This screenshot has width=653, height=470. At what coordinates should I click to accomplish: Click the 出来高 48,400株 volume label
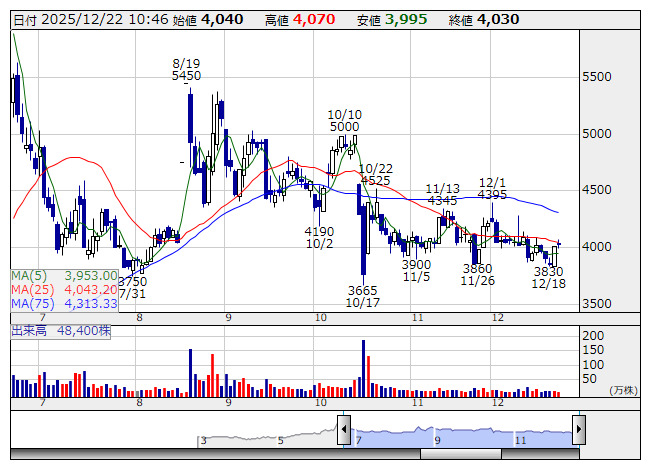tap(61, 331)
